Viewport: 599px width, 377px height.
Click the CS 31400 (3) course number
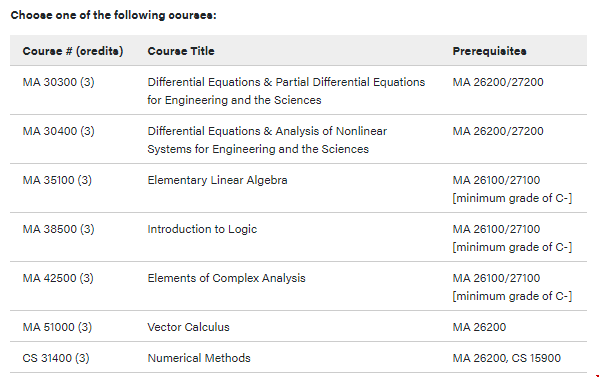[56, 358]
